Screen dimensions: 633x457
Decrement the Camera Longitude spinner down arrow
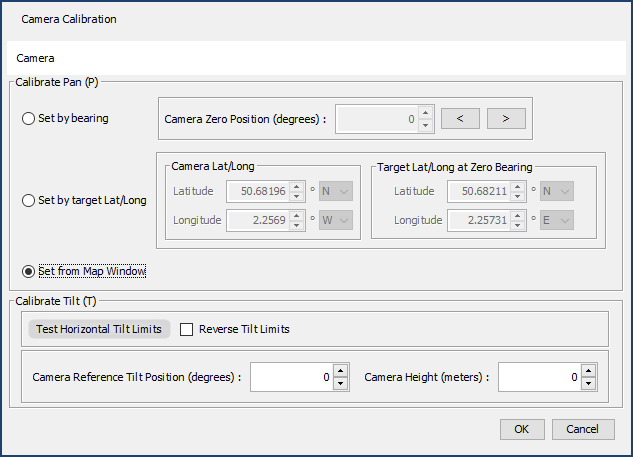coord(297,225)
